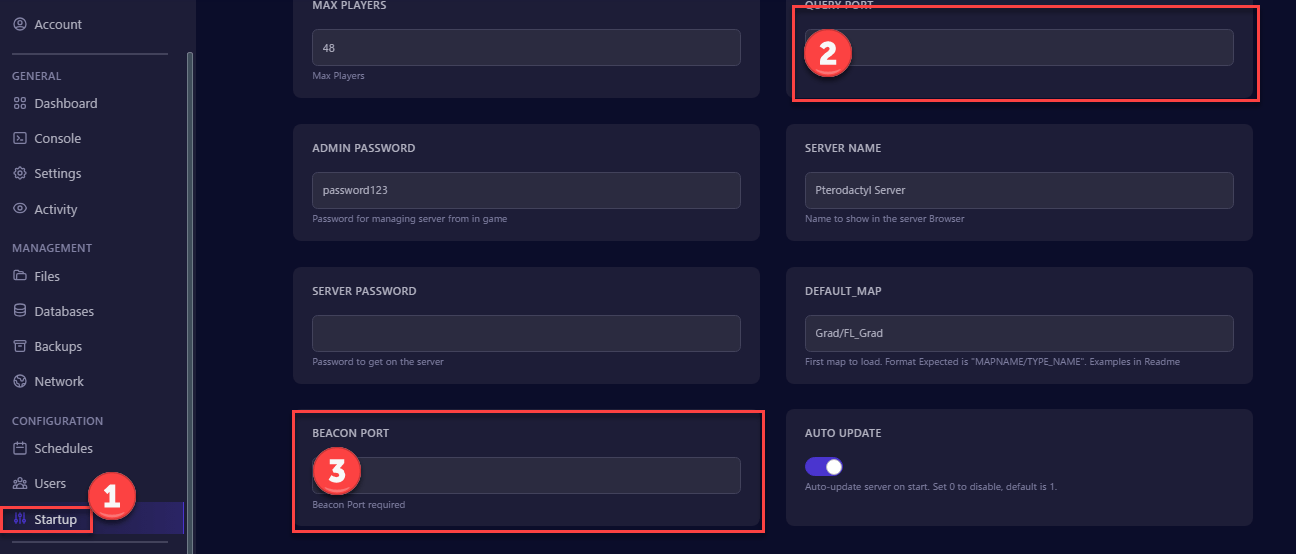1296x554 pixels.
Task: Click the sidebar vertical scrollbar
Action: 190,300
